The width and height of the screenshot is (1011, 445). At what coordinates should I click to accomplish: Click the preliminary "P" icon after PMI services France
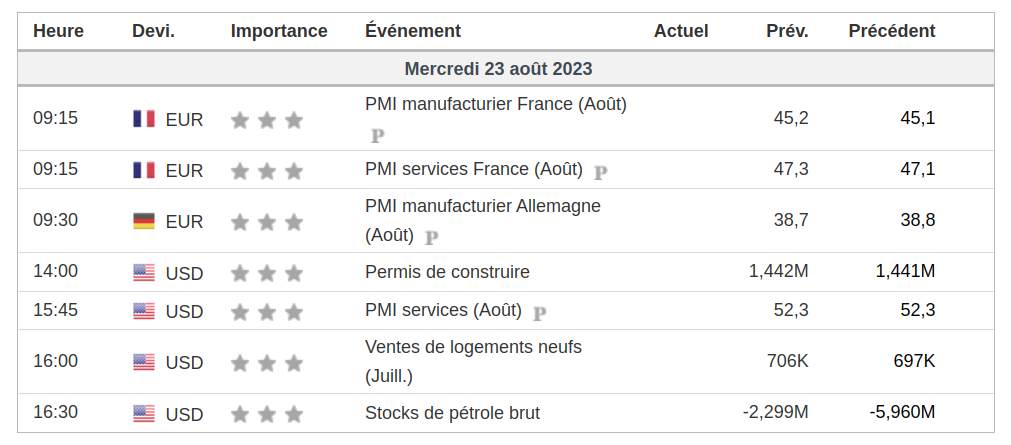601,172
